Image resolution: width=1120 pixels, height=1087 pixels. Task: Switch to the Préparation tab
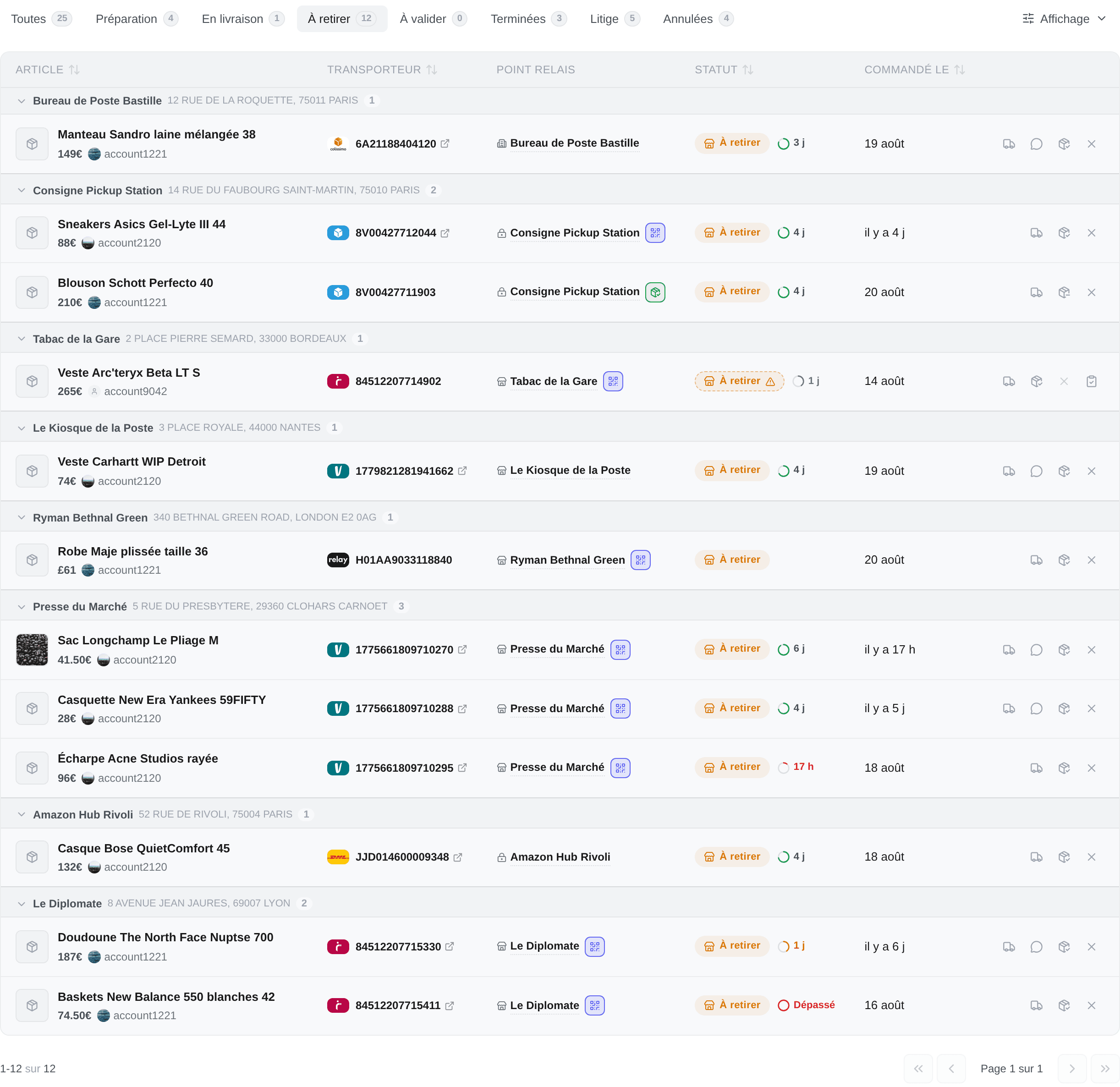point(137,19)
